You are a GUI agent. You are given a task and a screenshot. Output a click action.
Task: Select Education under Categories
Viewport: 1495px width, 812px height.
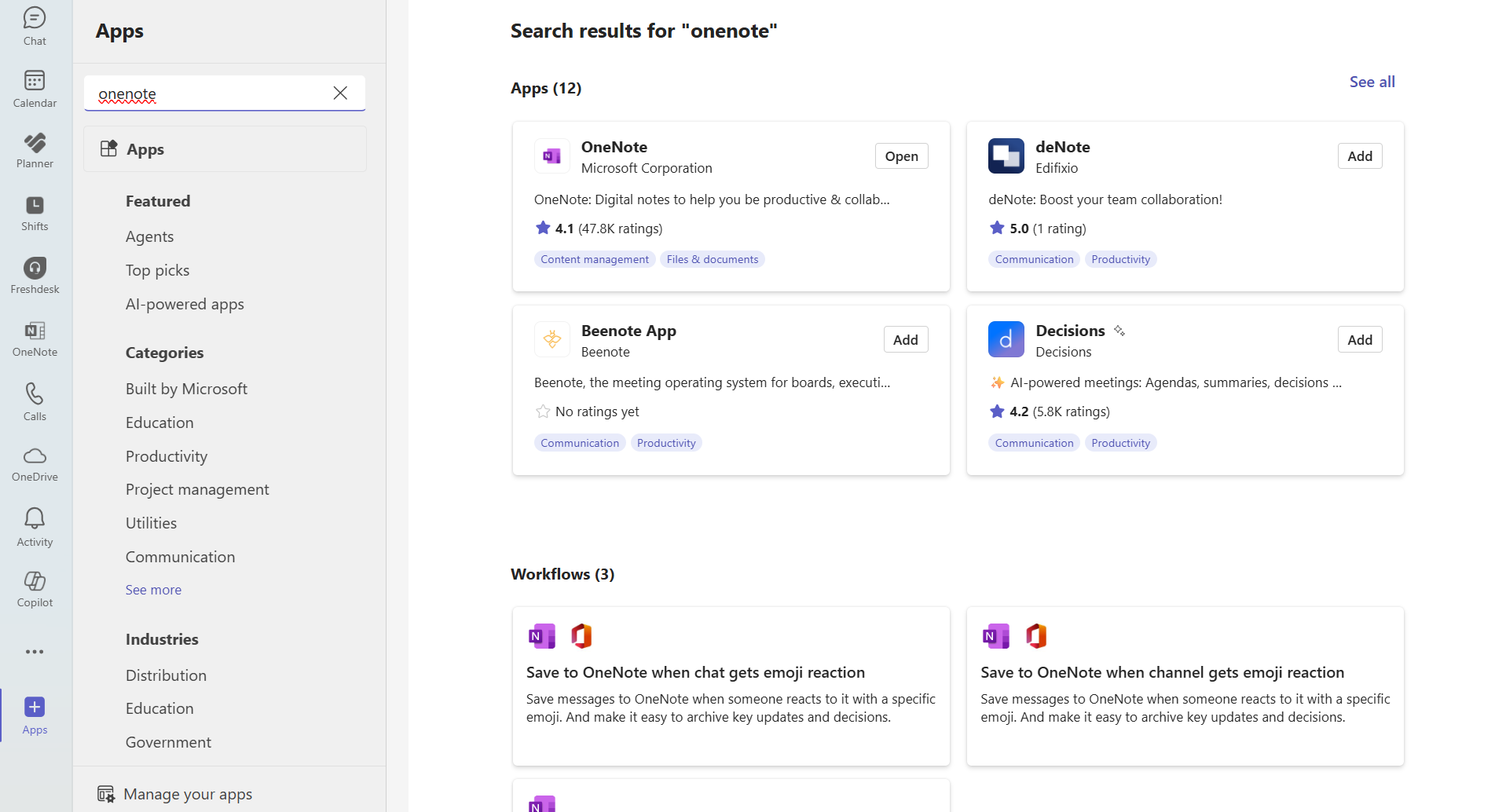point(159,422)
